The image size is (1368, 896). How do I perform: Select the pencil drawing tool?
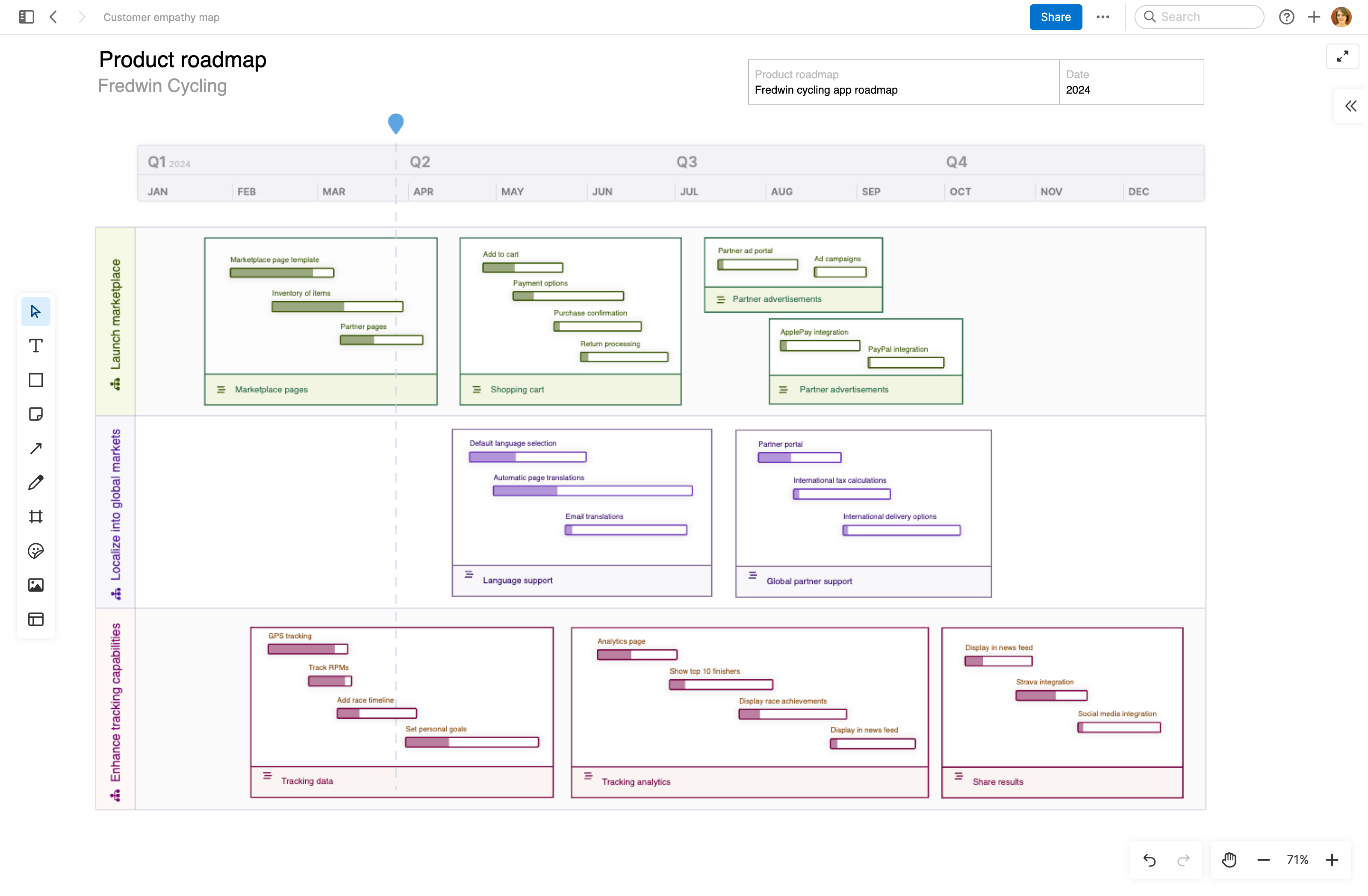pyautogui.click(x=35, y=482)
